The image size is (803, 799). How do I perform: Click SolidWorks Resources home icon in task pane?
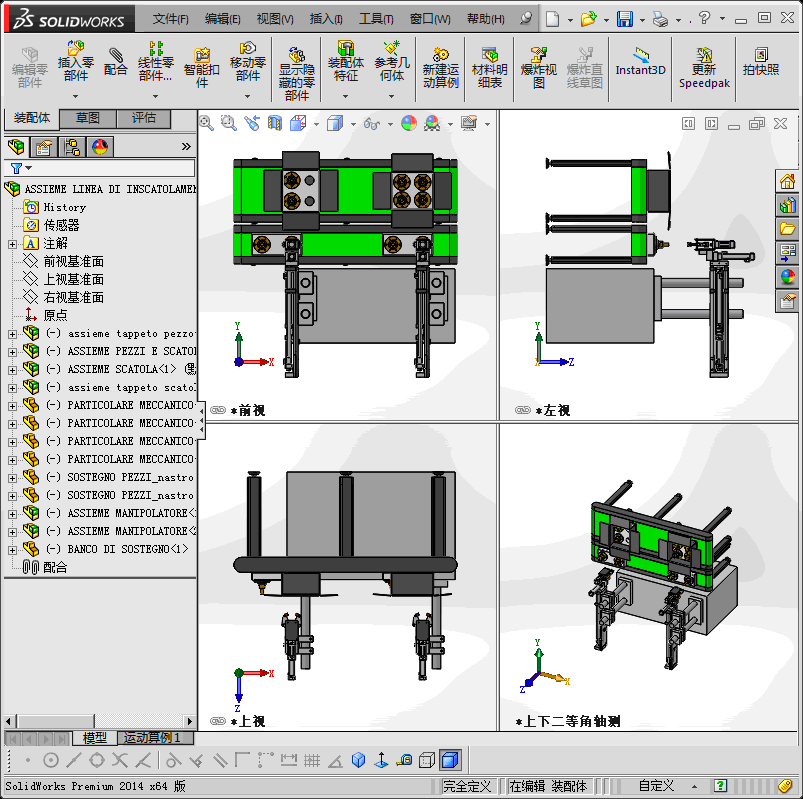787,181
